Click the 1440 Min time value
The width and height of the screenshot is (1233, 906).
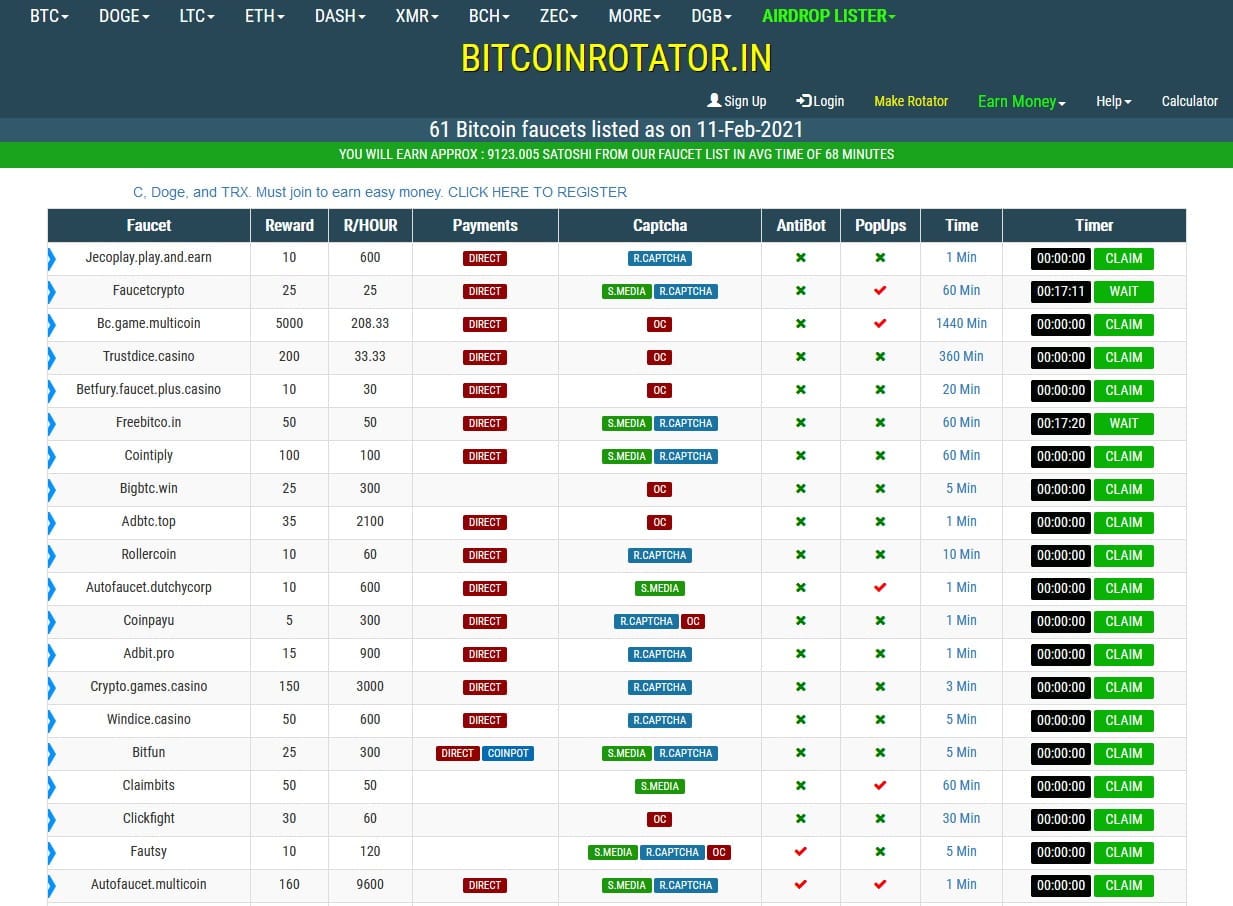click(961, 323)
